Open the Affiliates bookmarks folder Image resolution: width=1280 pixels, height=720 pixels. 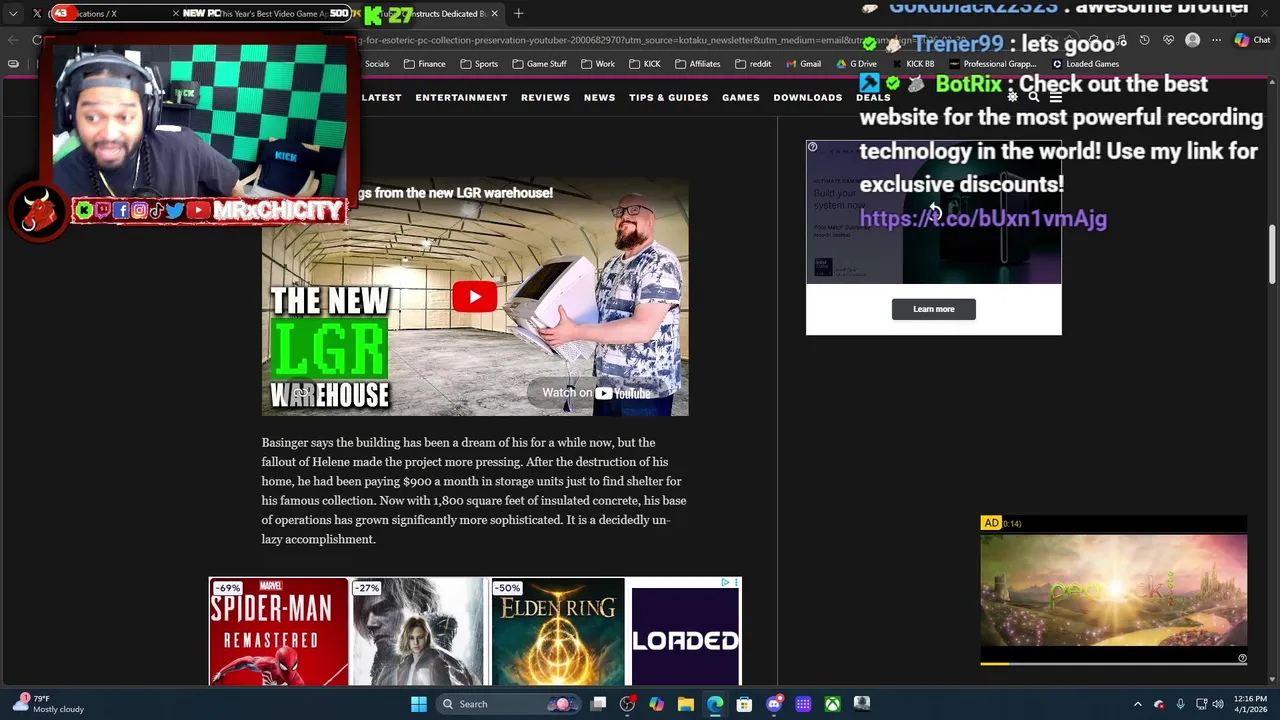(697, 64)
